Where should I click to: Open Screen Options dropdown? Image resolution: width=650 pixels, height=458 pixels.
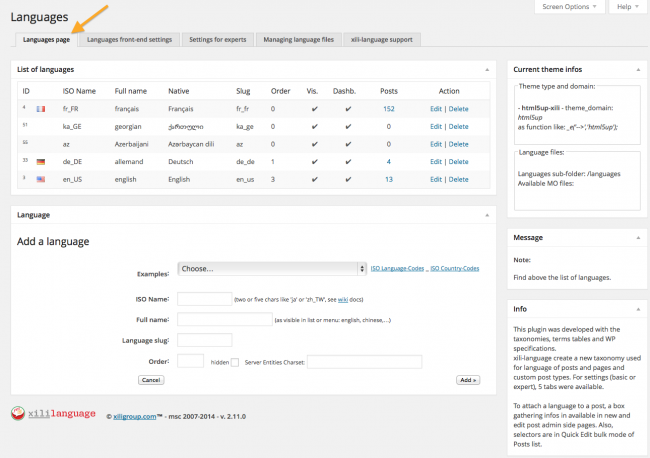(570, 7)
